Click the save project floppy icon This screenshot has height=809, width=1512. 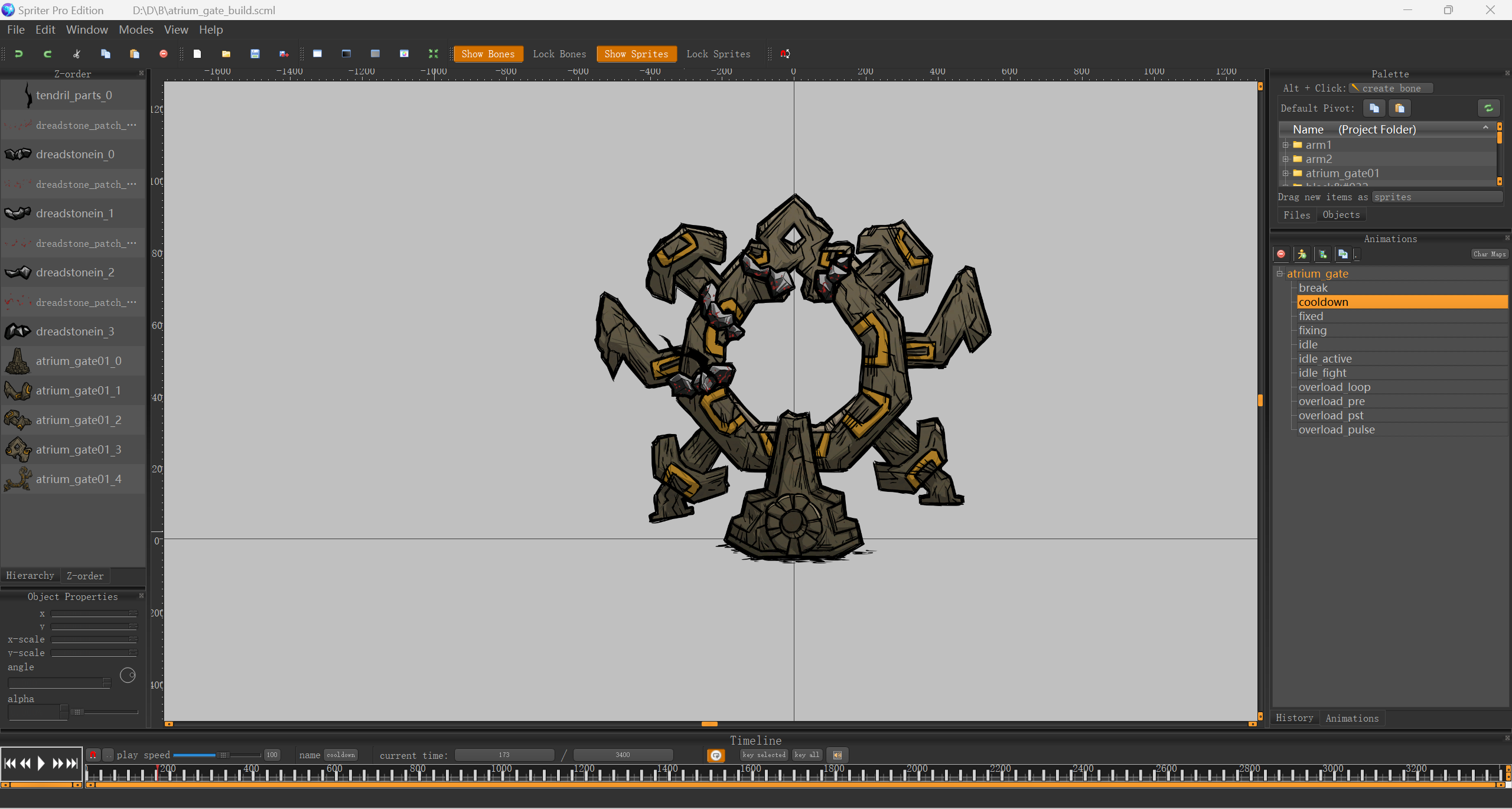click(255, 54)
